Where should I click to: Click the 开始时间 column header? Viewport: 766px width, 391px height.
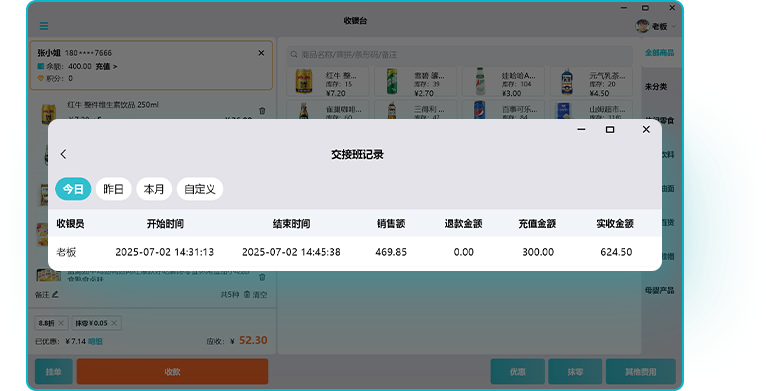[x=165, y=224]
